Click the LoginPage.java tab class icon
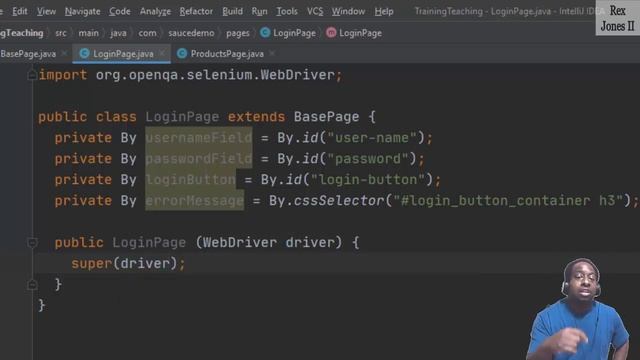Viewport: 640px width, 360px height. pos(84,53)
